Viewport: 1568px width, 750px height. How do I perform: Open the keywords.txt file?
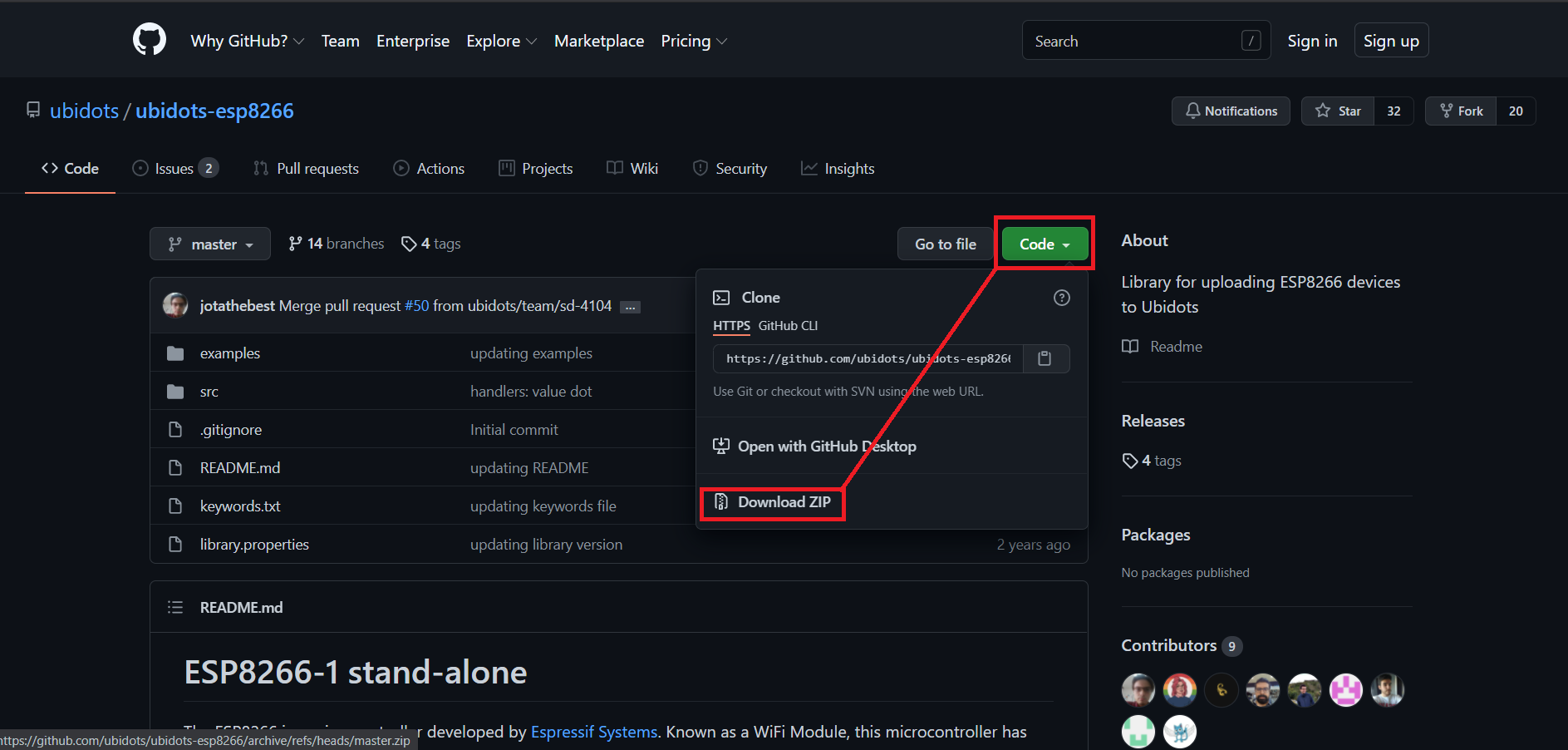coord(240,506)
